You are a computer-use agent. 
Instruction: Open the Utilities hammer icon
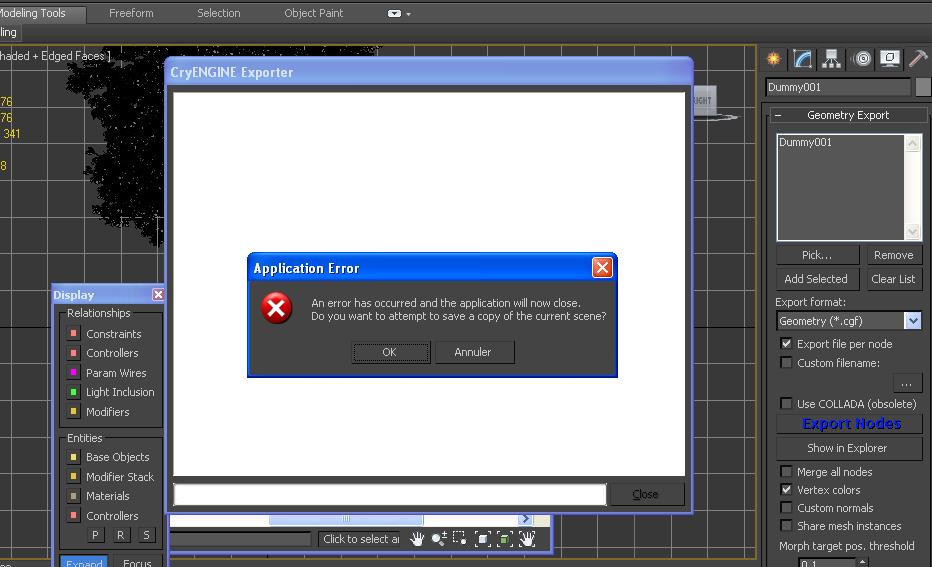[x=917, y=59]
